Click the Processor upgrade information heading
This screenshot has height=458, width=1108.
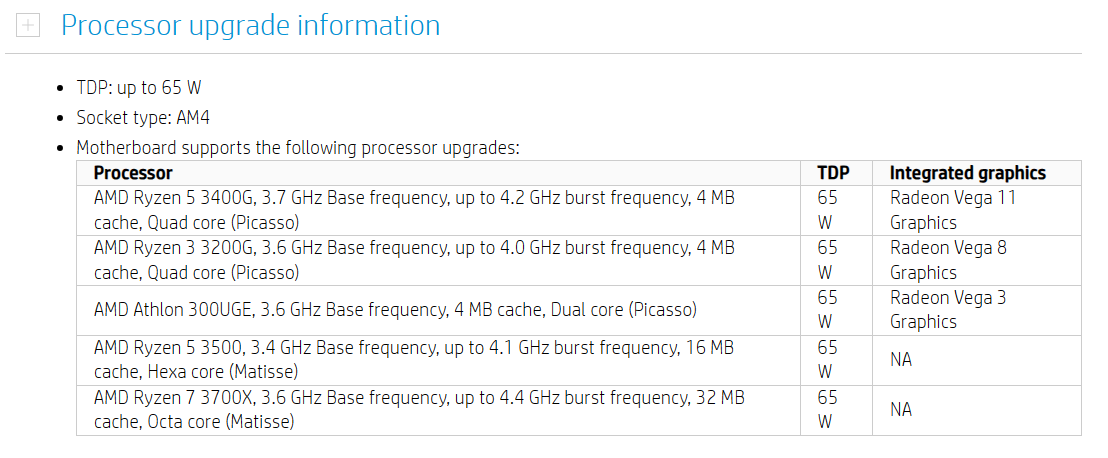[250, 25]
